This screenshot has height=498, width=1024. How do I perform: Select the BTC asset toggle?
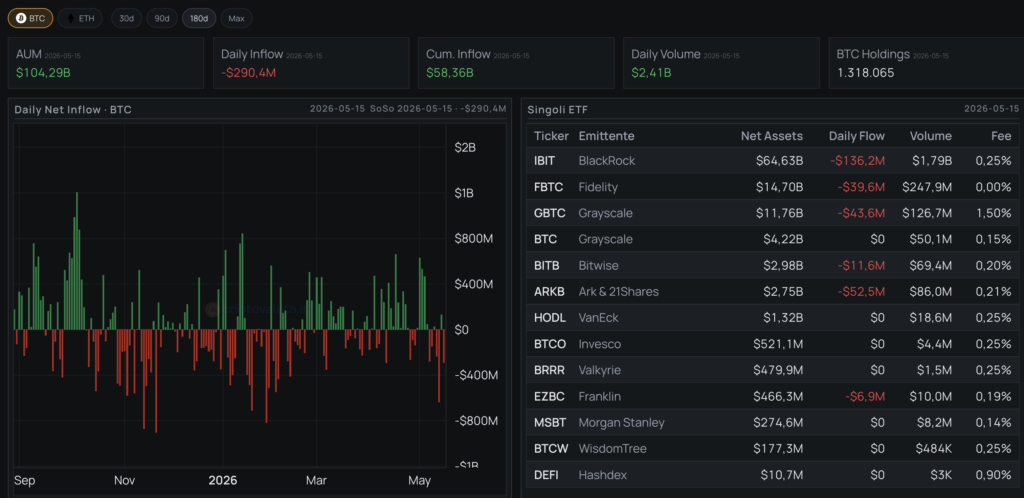[31, 18]
